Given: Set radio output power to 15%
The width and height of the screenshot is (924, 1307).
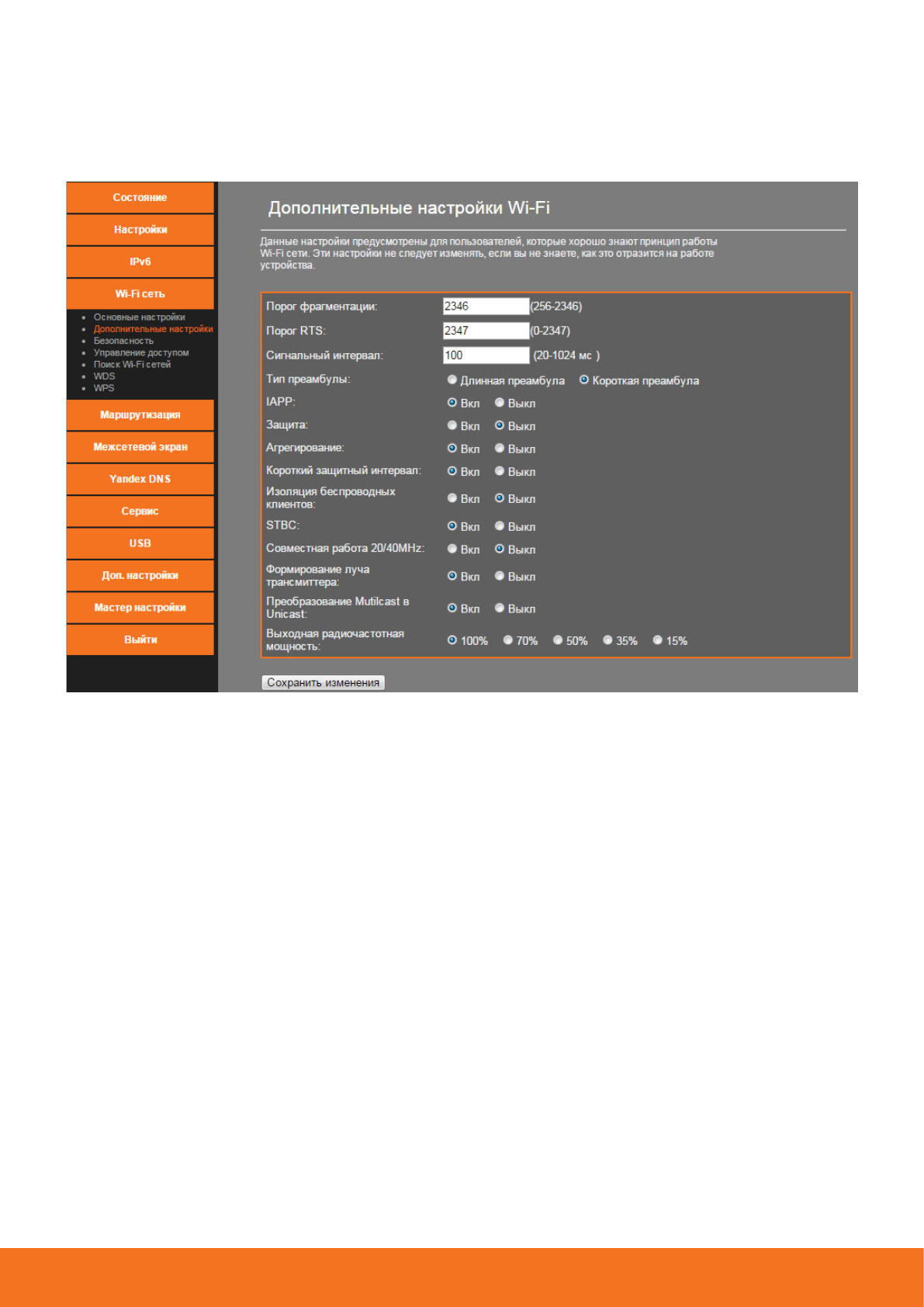Looking at the screenshot, I should click(658, 640).
